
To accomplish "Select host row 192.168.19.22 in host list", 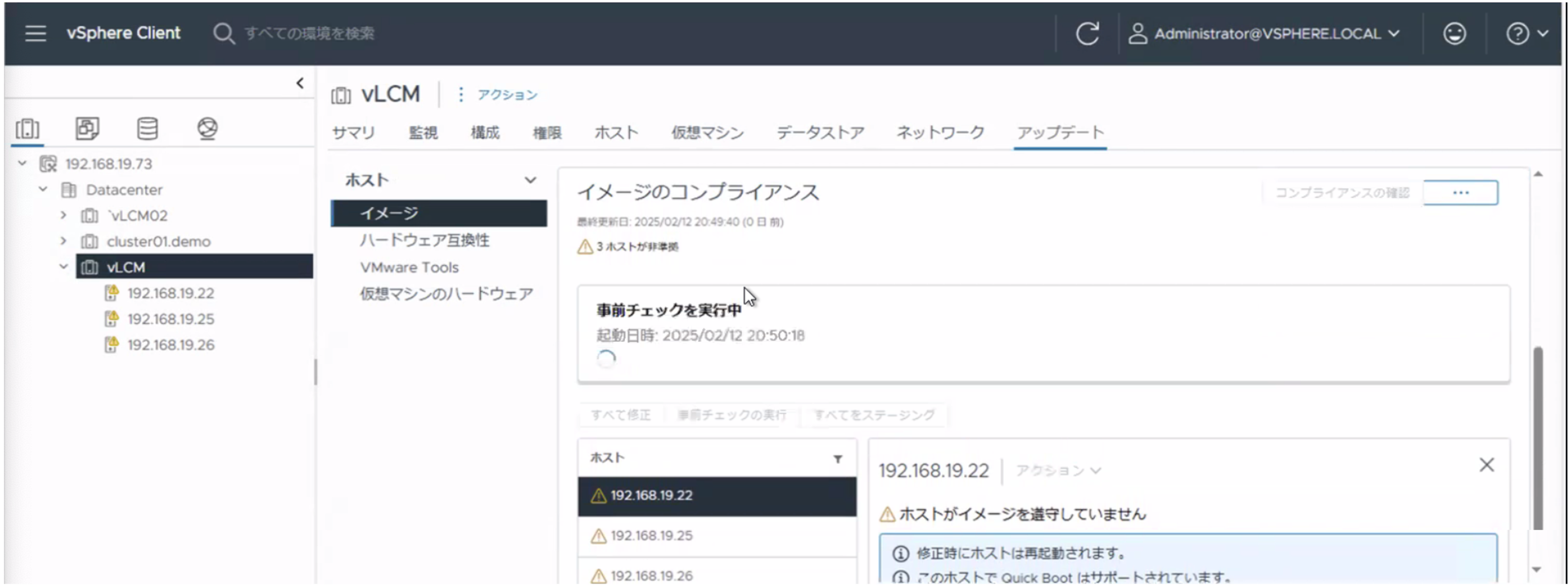I will (x=717, y=496).
